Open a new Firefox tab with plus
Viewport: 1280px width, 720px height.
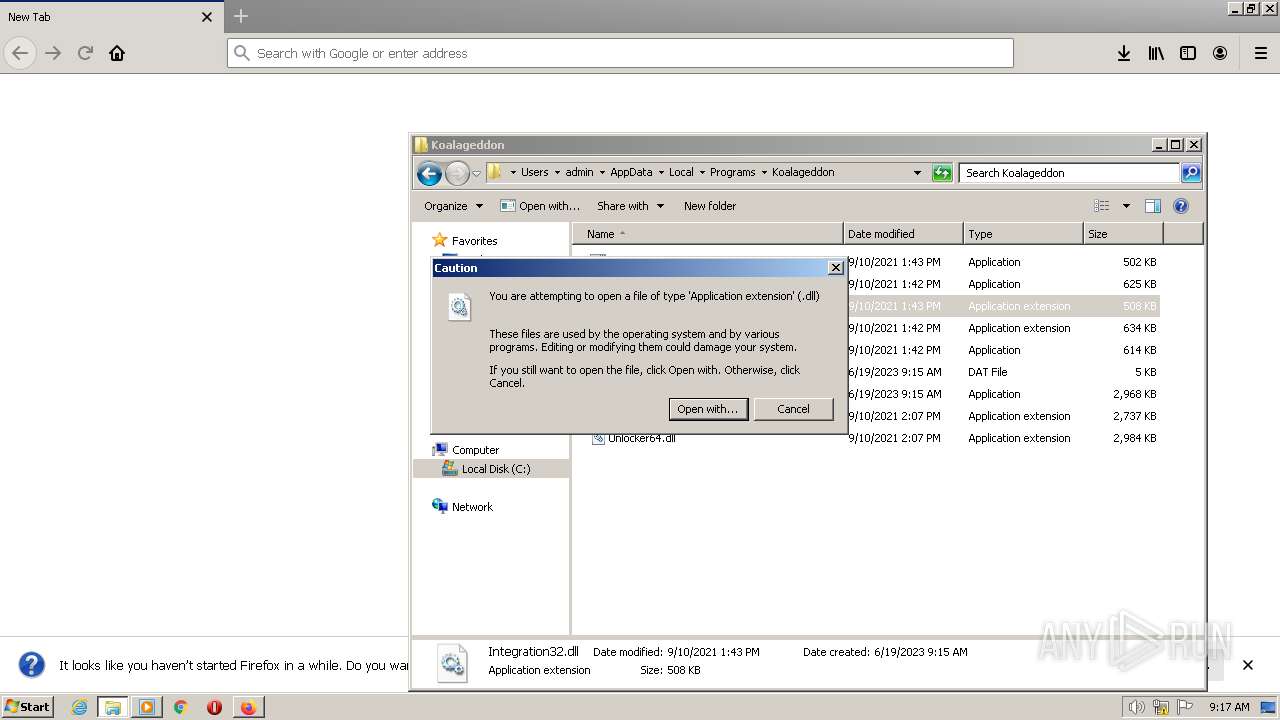(x=241, y=16)
